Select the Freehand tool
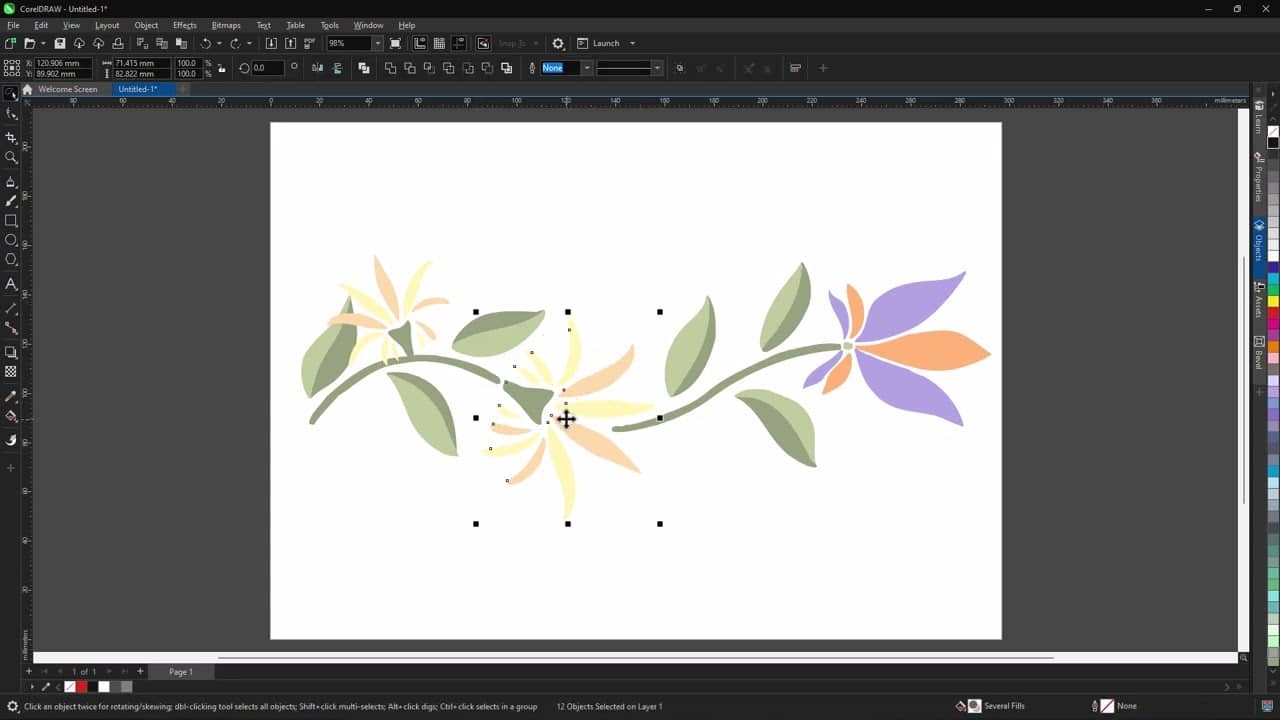1280x720 pixels. 11,182
